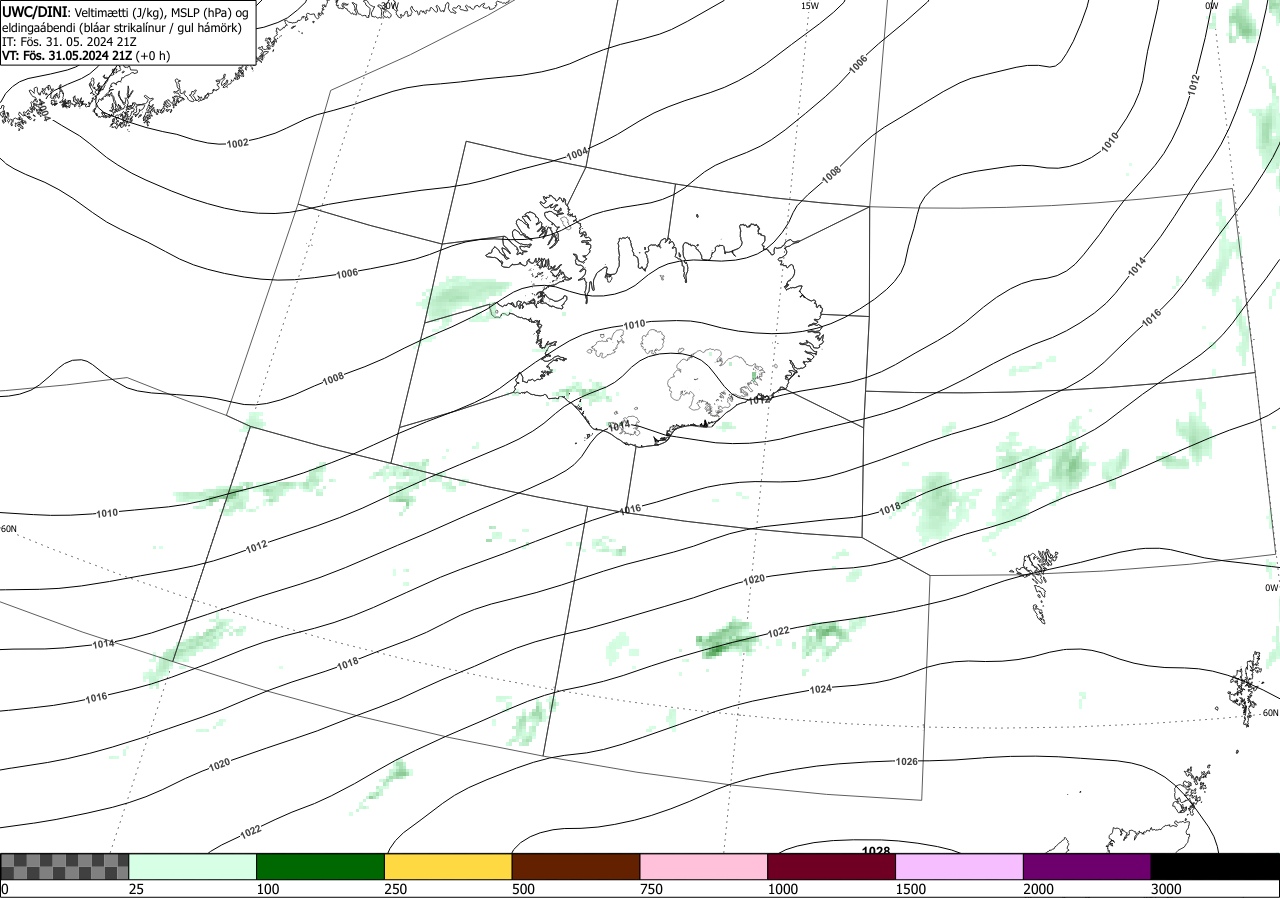Click the '1500' value under the color scale
This screenshot has height=898, width=1280.
tap(911, 889)
